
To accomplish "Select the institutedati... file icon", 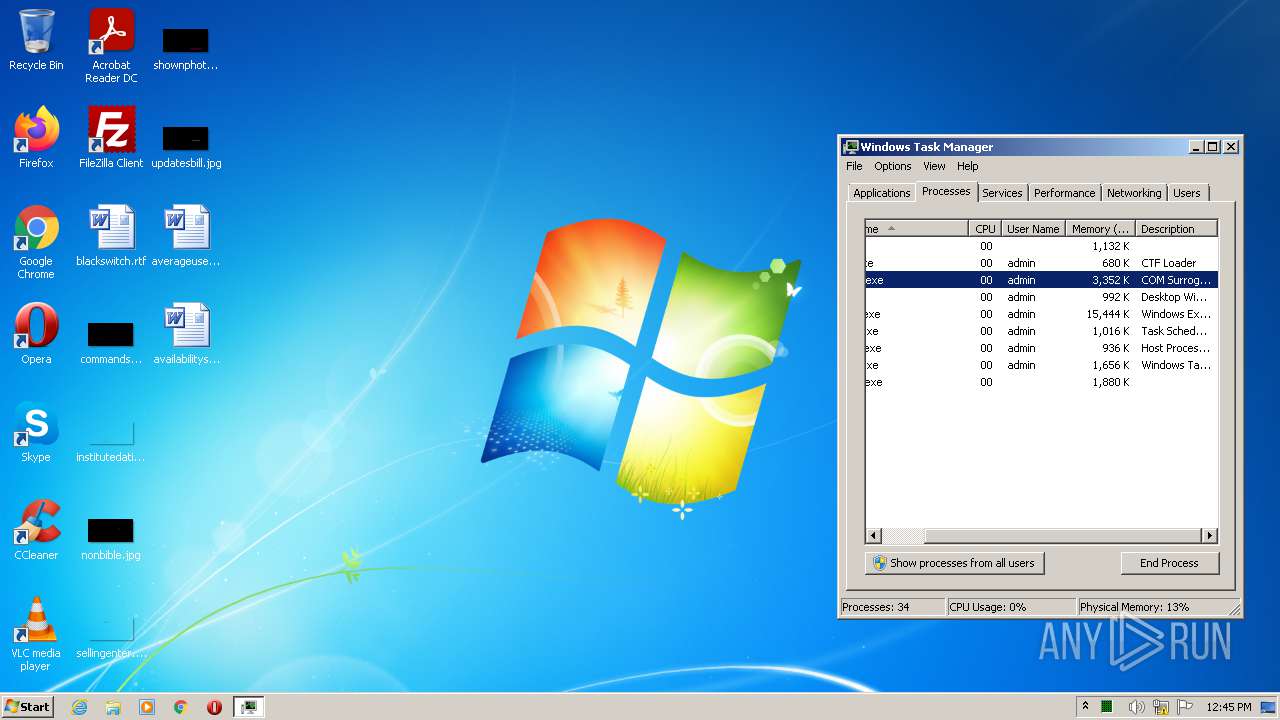I will (111, 440).
